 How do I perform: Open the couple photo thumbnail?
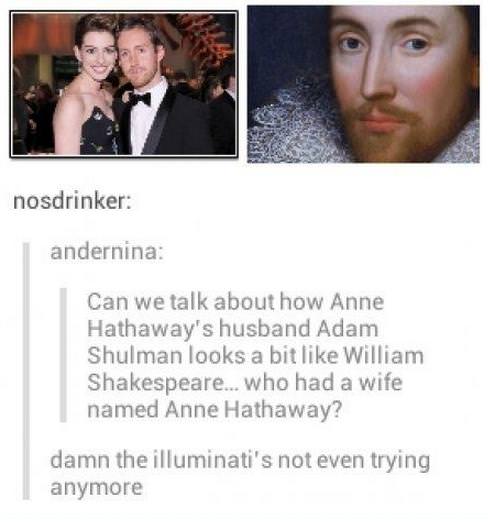(124, 84)
